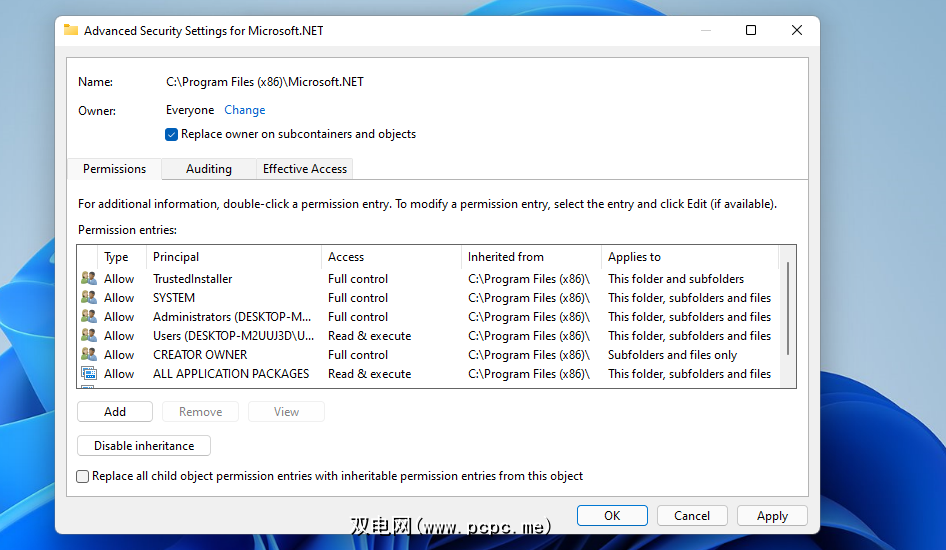The height and width of the screenshot is (550, 946).
Task: Click the user icon beside the CREATOR OWNER entry
Action: tap(89, 355)
